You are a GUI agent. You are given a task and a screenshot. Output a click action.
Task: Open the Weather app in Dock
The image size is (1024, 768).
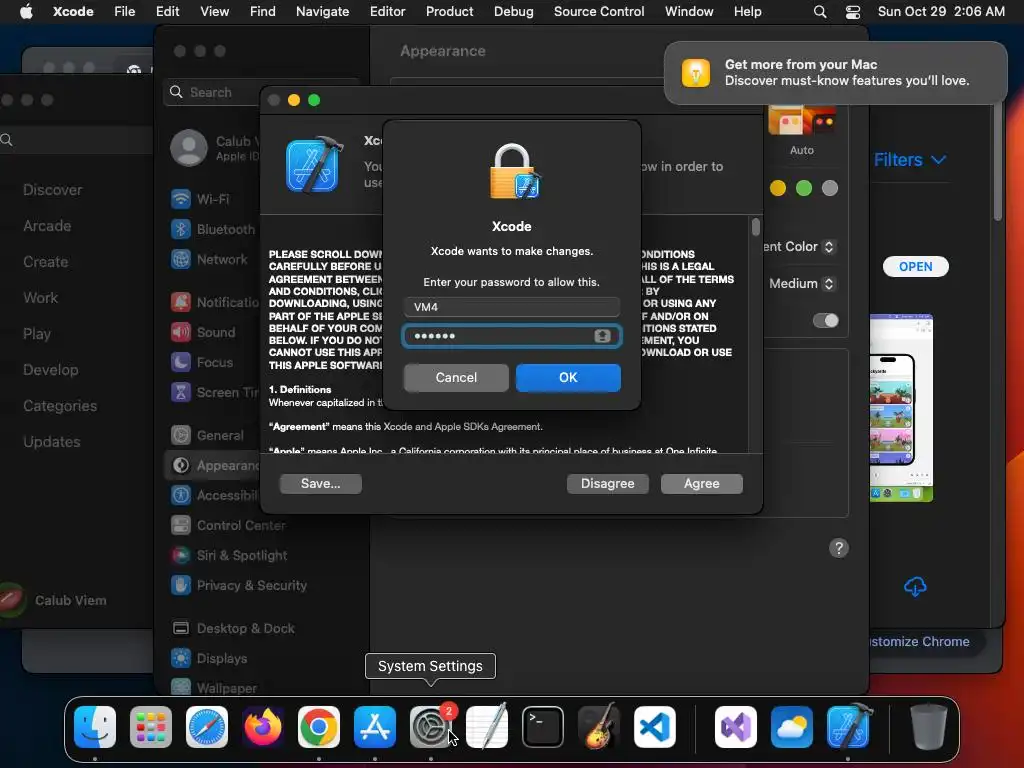pos(792,727)
